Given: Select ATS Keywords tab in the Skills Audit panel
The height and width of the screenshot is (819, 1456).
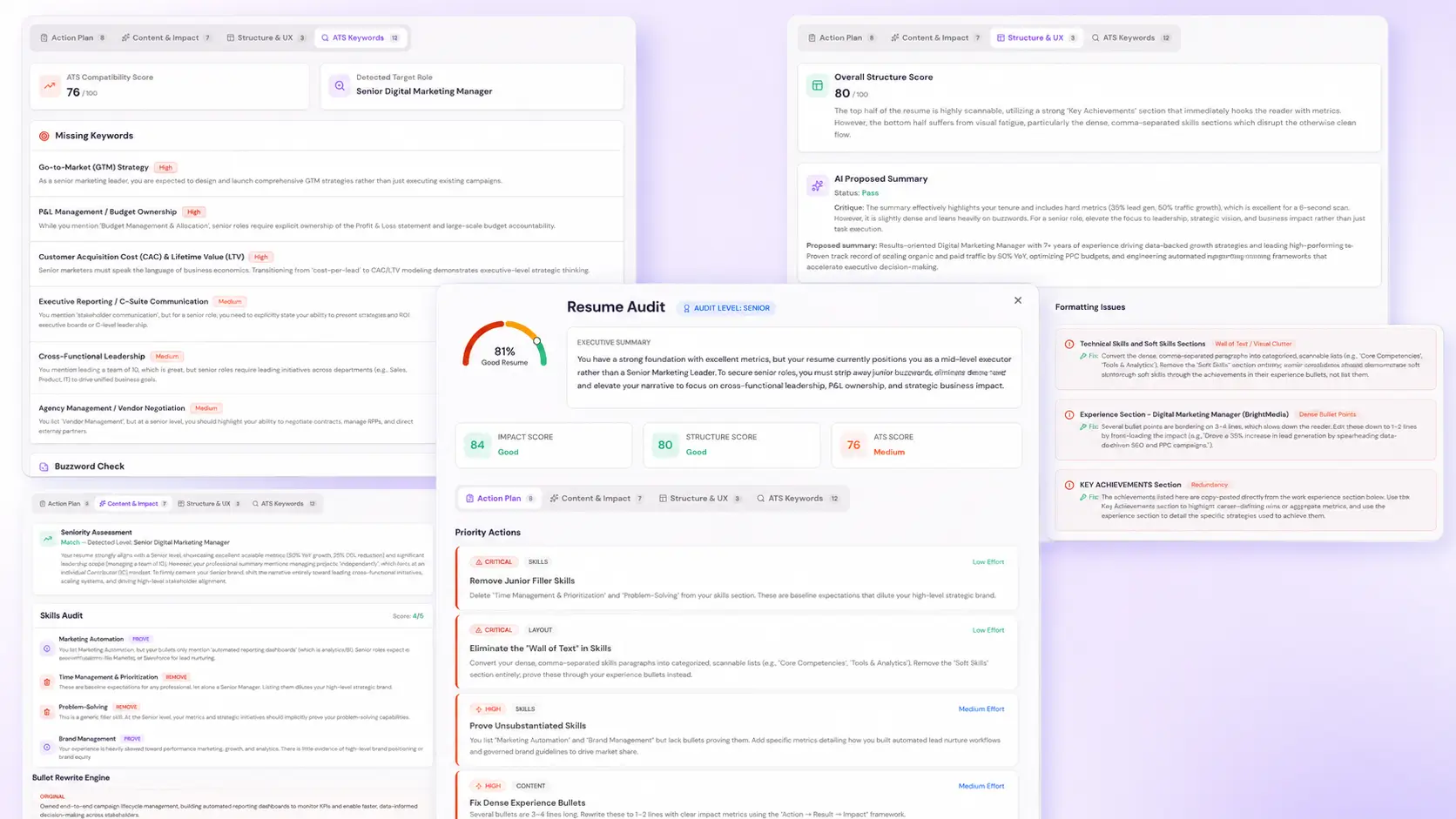Looking at the screenshot, I should tap(284, 504).
